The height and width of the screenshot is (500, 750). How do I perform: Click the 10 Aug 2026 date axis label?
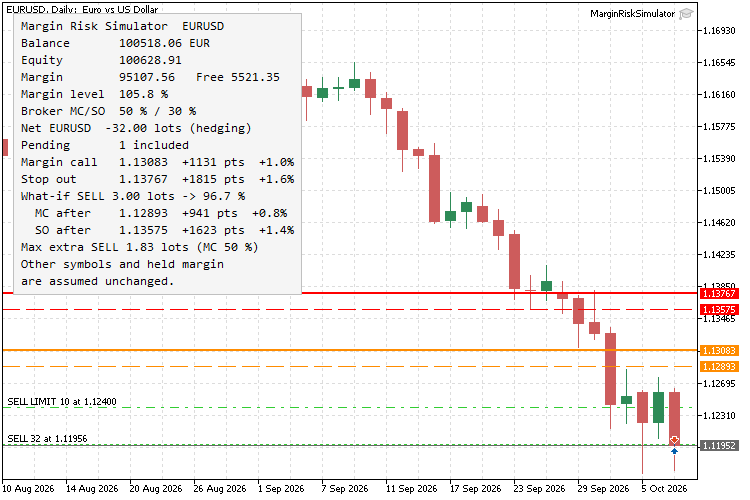click(28, 489)
